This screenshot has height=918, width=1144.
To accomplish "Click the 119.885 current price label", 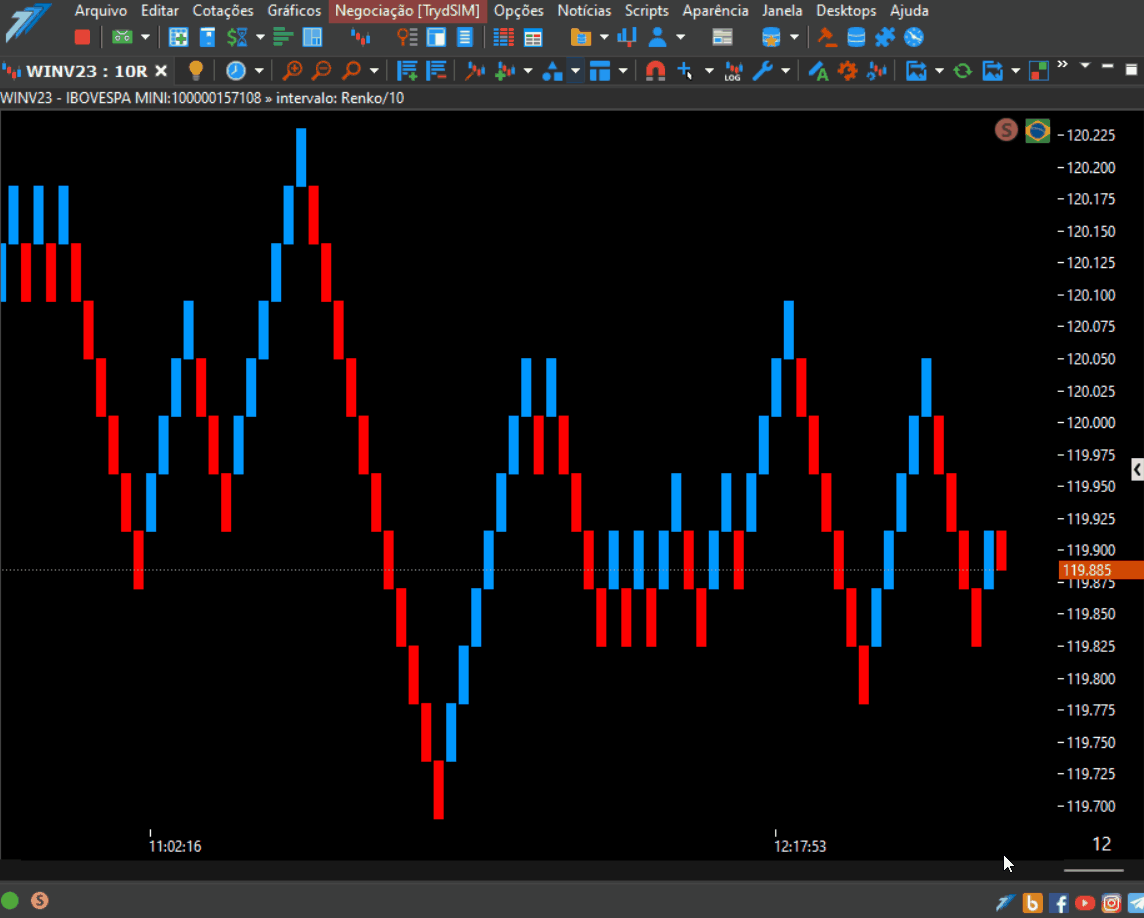I will click(x=1101, y=570).
